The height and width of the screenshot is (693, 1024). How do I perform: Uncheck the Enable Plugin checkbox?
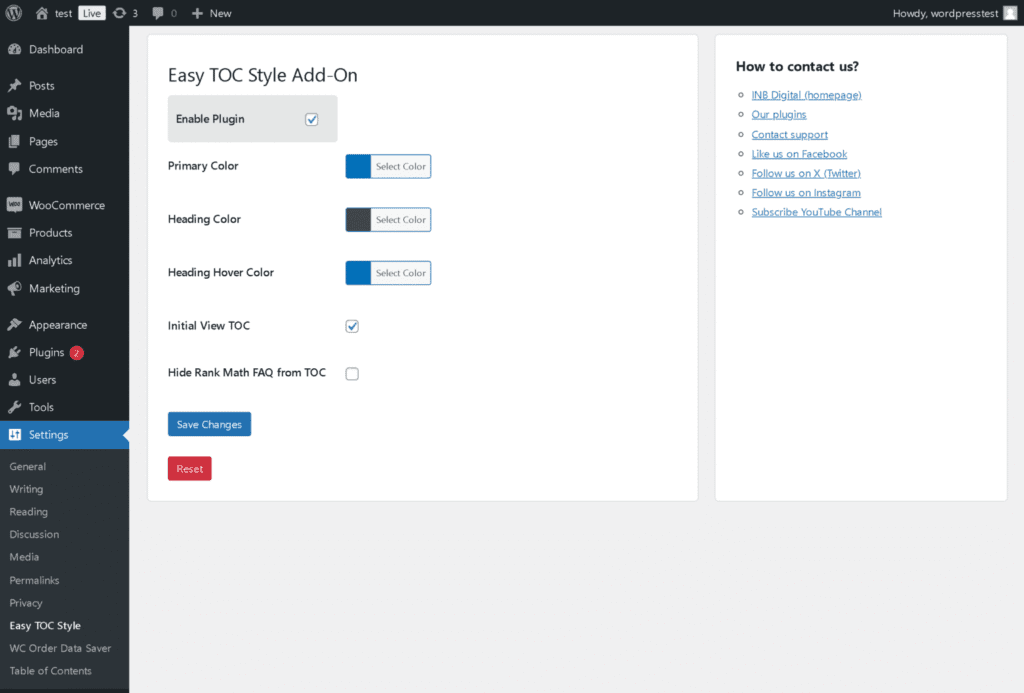[x=311, y=118]
